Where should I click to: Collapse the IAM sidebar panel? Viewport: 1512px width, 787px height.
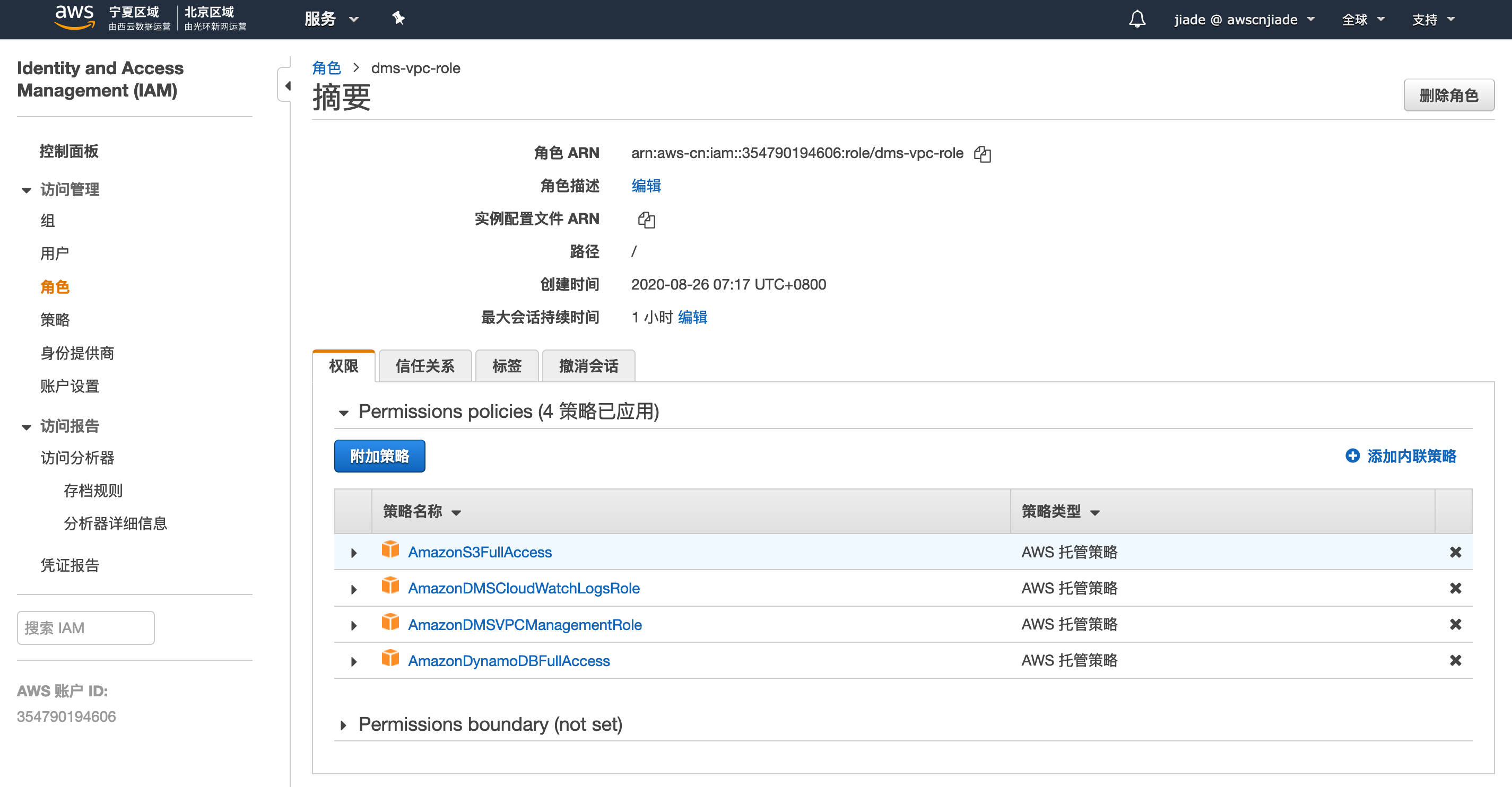[287, 86]
